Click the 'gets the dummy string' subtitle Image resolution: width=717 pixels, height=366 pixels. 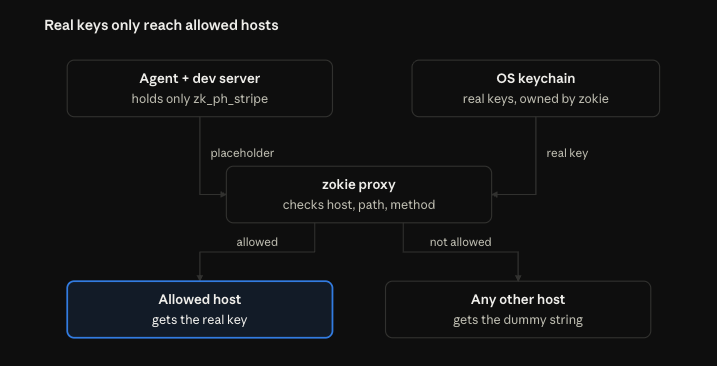point(518,319)
